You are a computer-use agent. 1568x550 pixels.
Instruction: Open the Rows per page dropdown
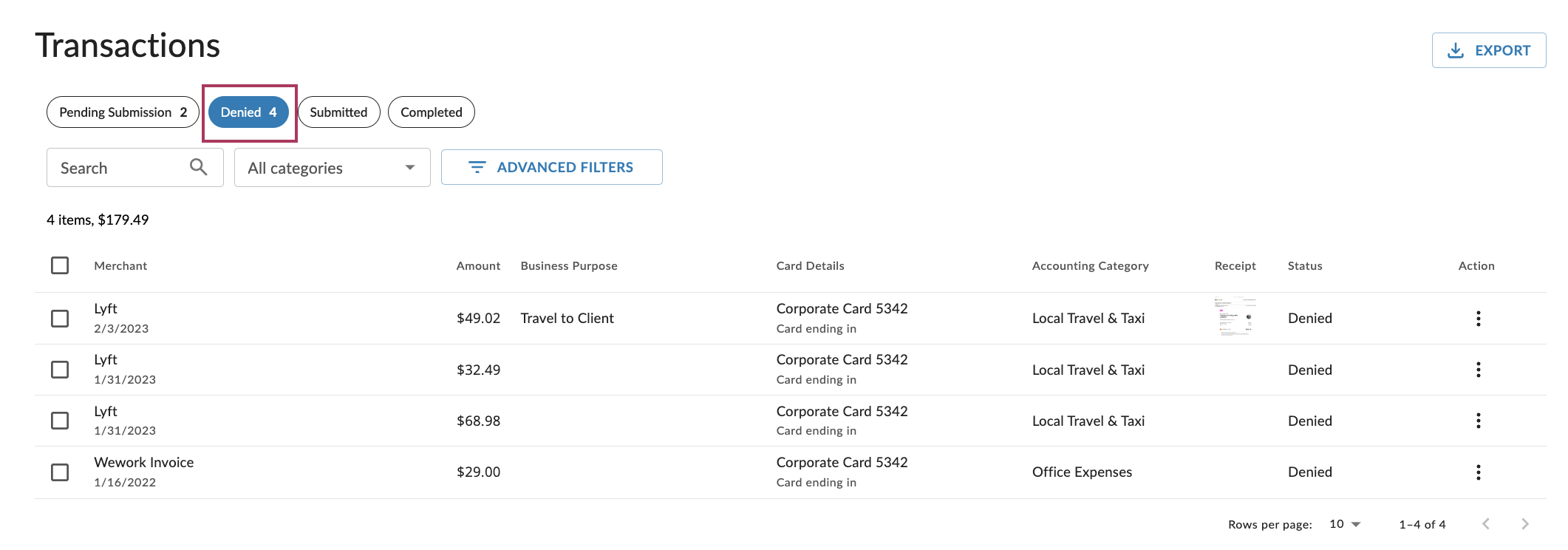[x=1345, y=524]
